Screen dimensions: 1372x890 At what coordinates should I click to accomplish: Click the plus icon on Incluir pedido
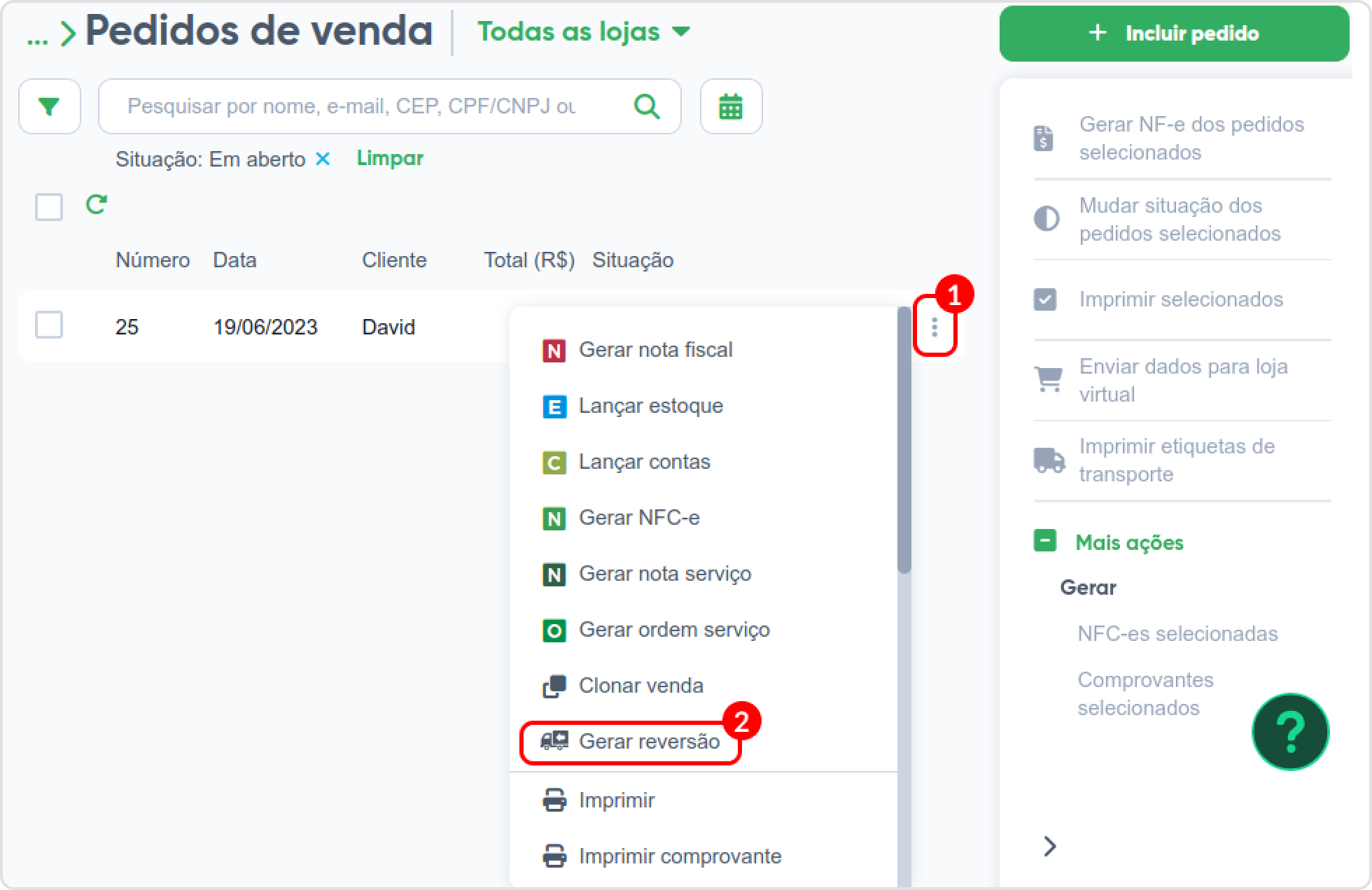pos(1098,33)
